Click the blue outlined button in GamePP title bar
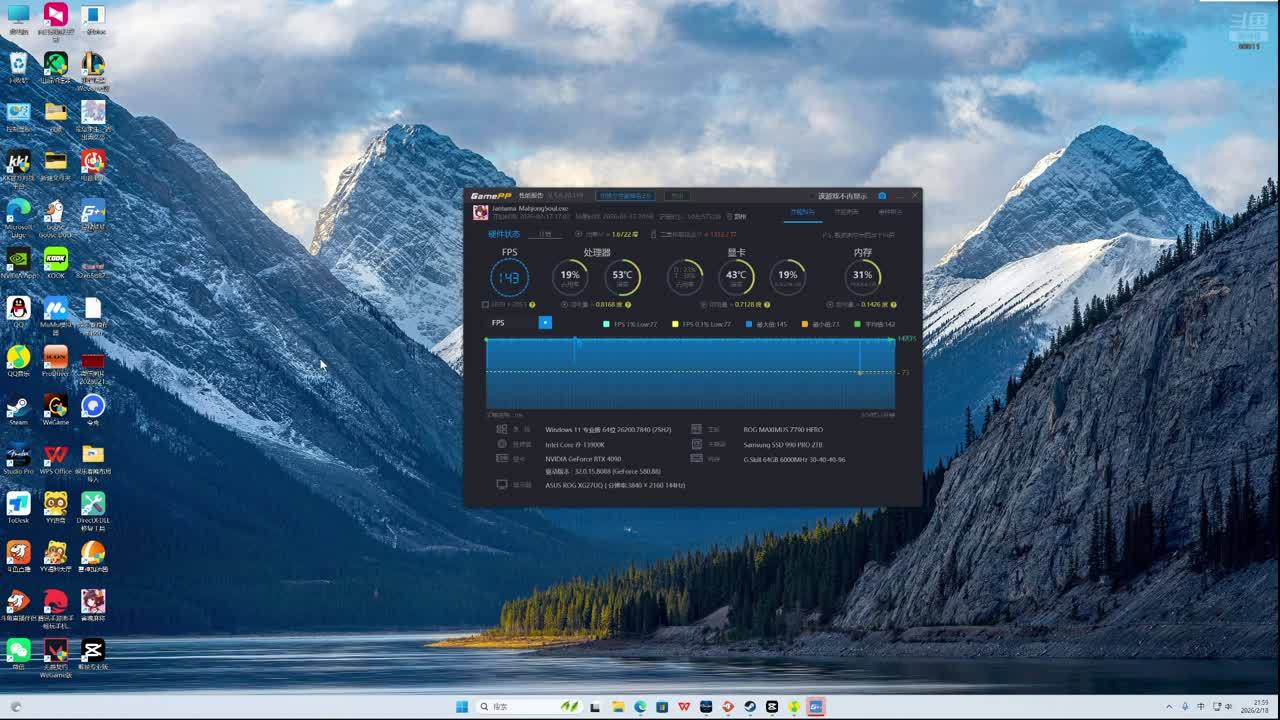This screenshot has width=1280, height=720. click(625, 196)
